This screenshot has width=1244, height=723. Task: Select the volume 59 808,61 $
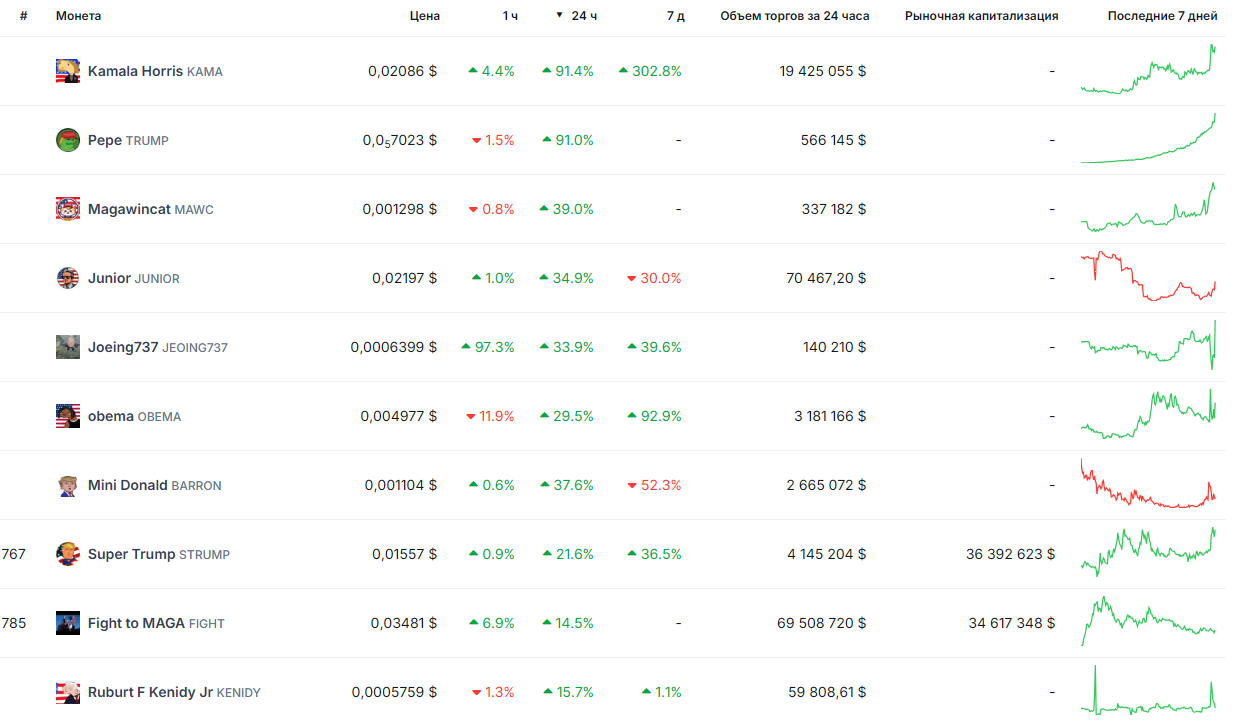tap(827, 692)
